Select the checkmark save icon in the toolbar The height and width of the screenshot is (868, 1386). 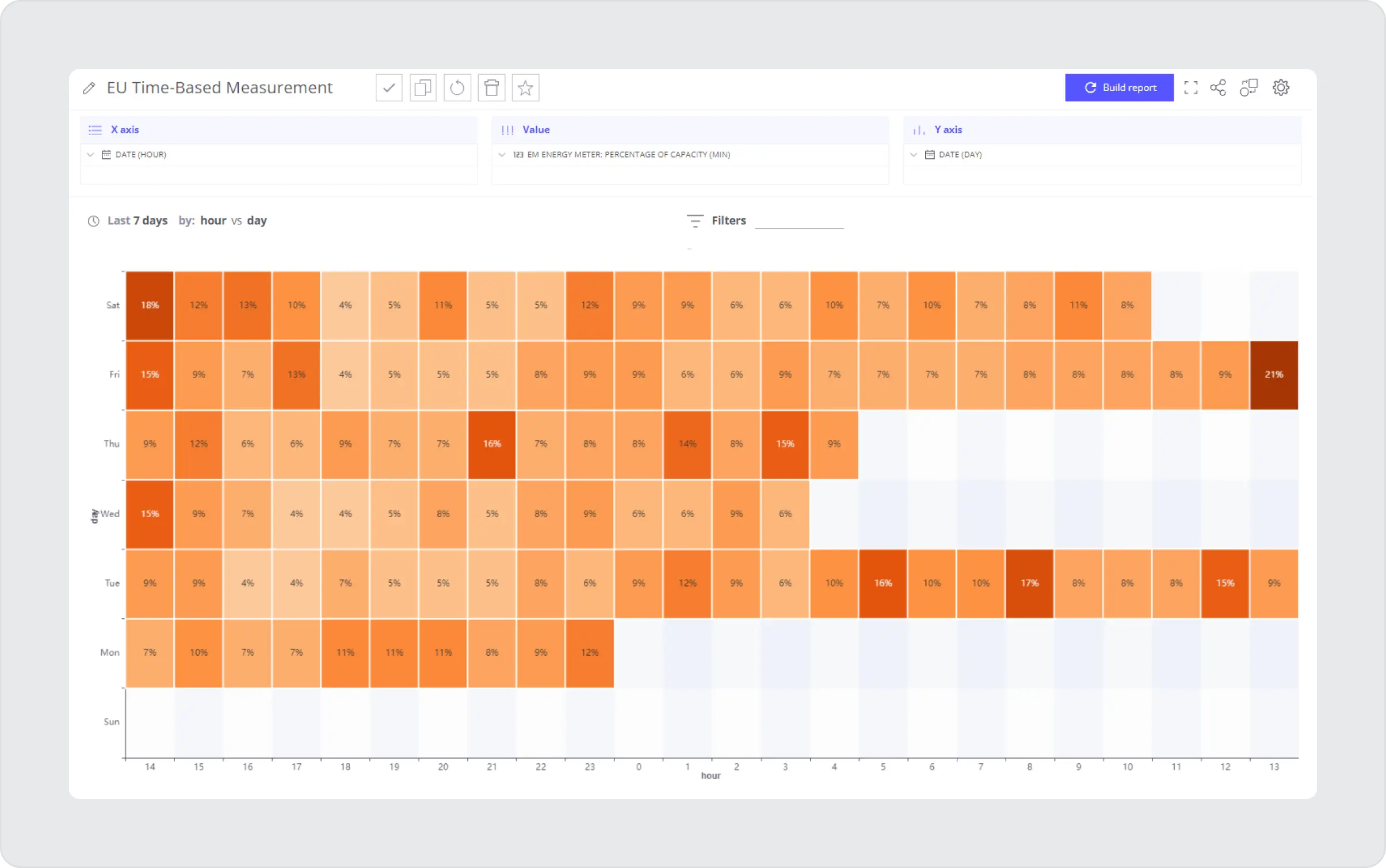[x=388, y=87]
